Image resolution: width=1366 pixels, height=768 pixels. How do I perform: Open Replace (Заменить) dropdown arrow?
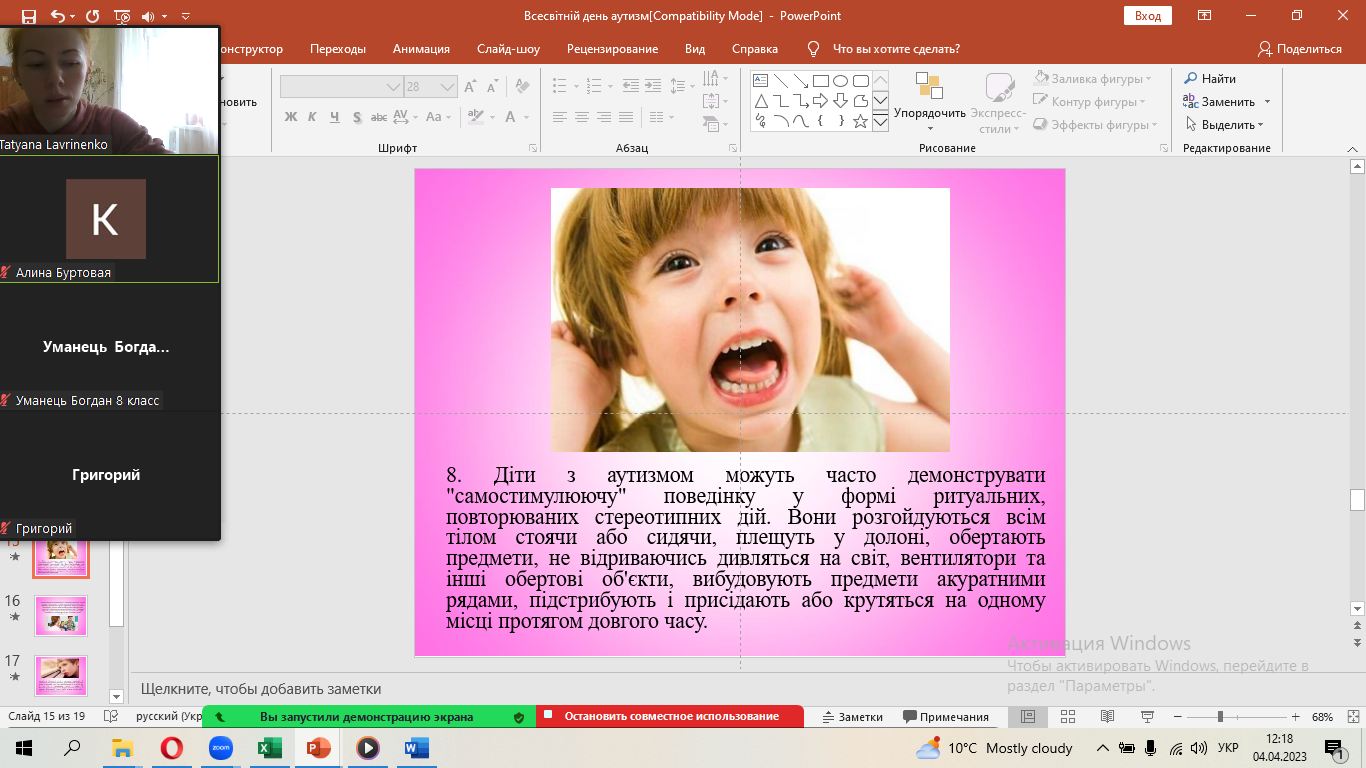(x=1267, y=102)
